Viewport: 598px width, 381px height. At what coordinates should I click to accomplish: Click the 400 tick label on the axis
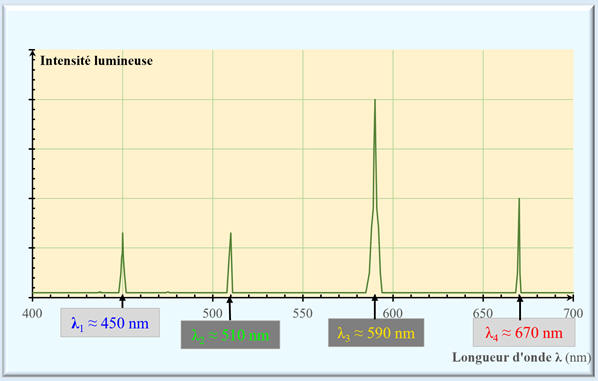(x=32, y=313)
